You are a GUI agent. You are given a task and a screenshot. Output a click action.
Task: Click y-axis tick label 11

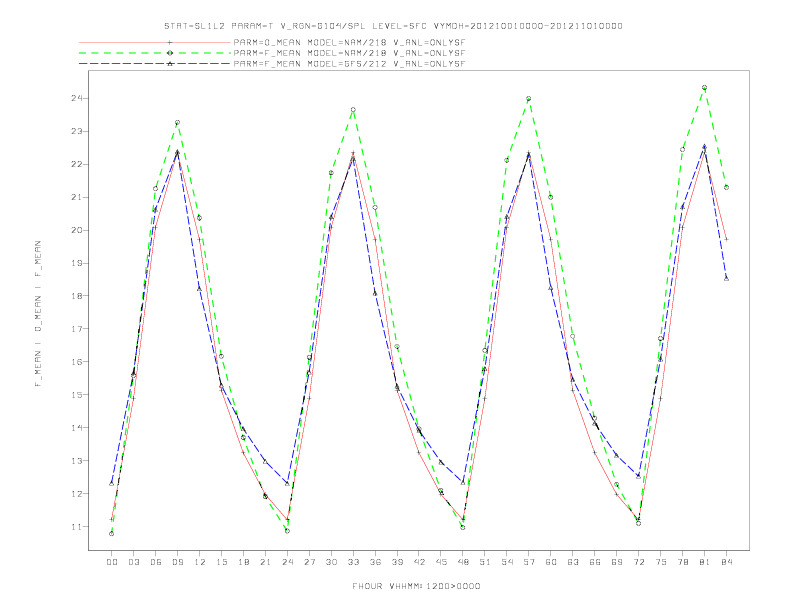click(77, 527)
